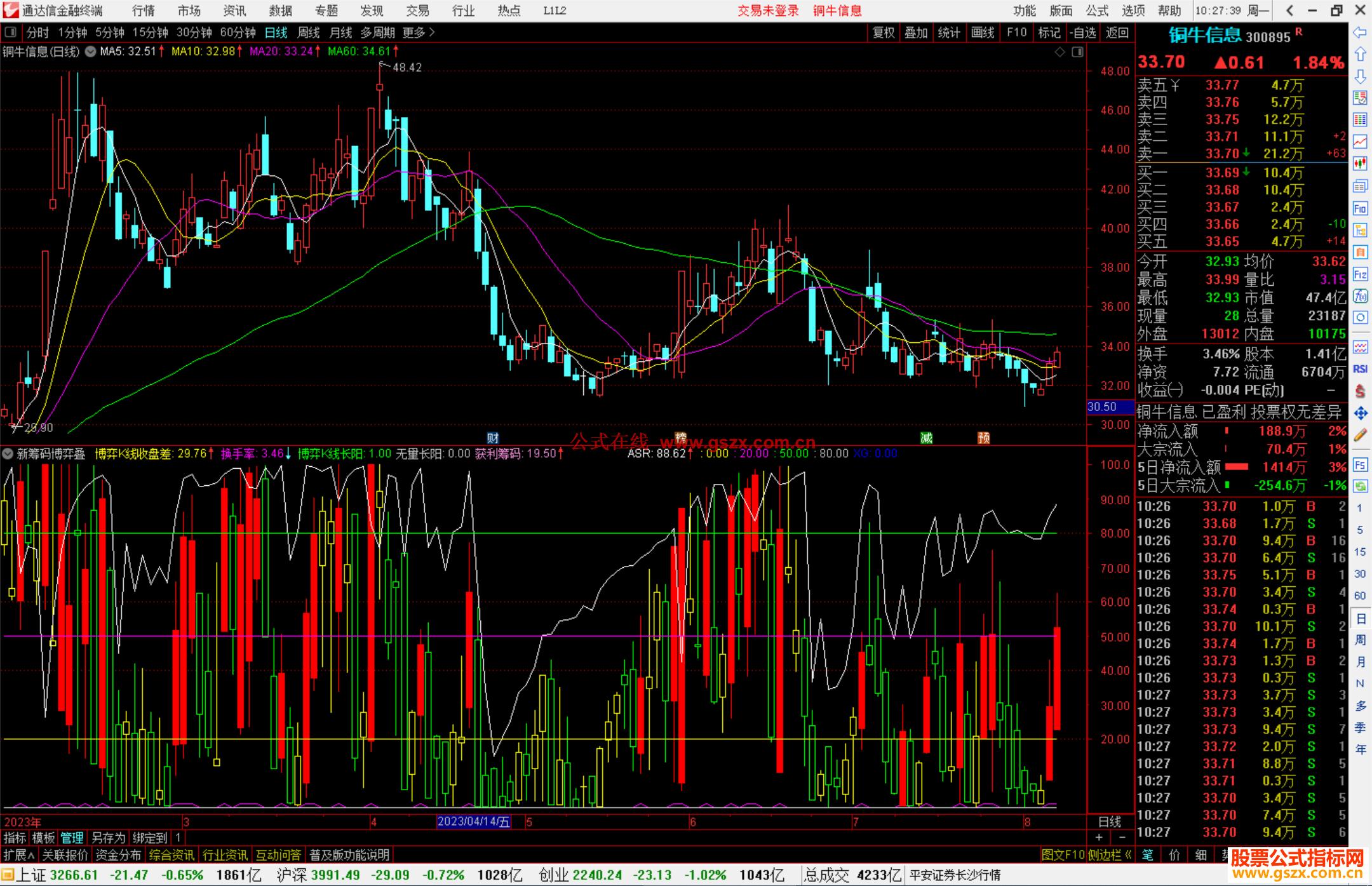
Task: Click the 返回 button
Action: point(1117,32)
